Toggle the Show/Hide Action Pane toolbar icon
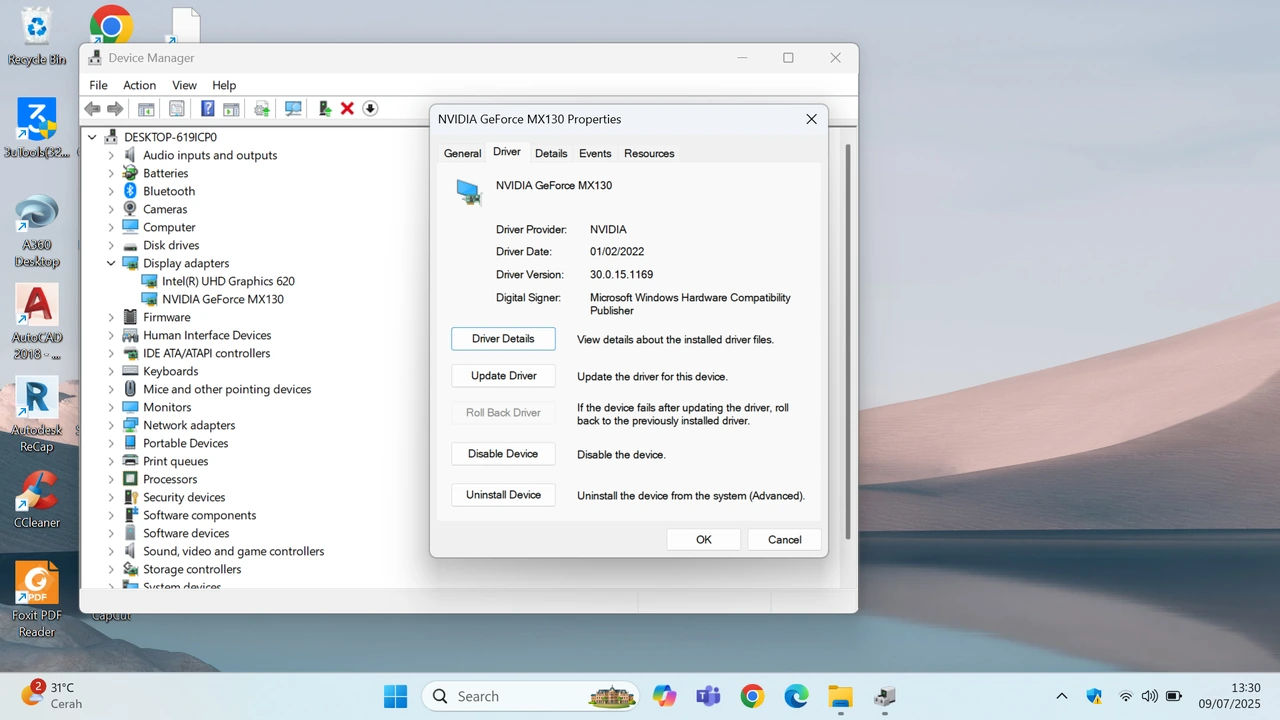Viewport: 1280px width, 720px height. [x=231, y=108]
